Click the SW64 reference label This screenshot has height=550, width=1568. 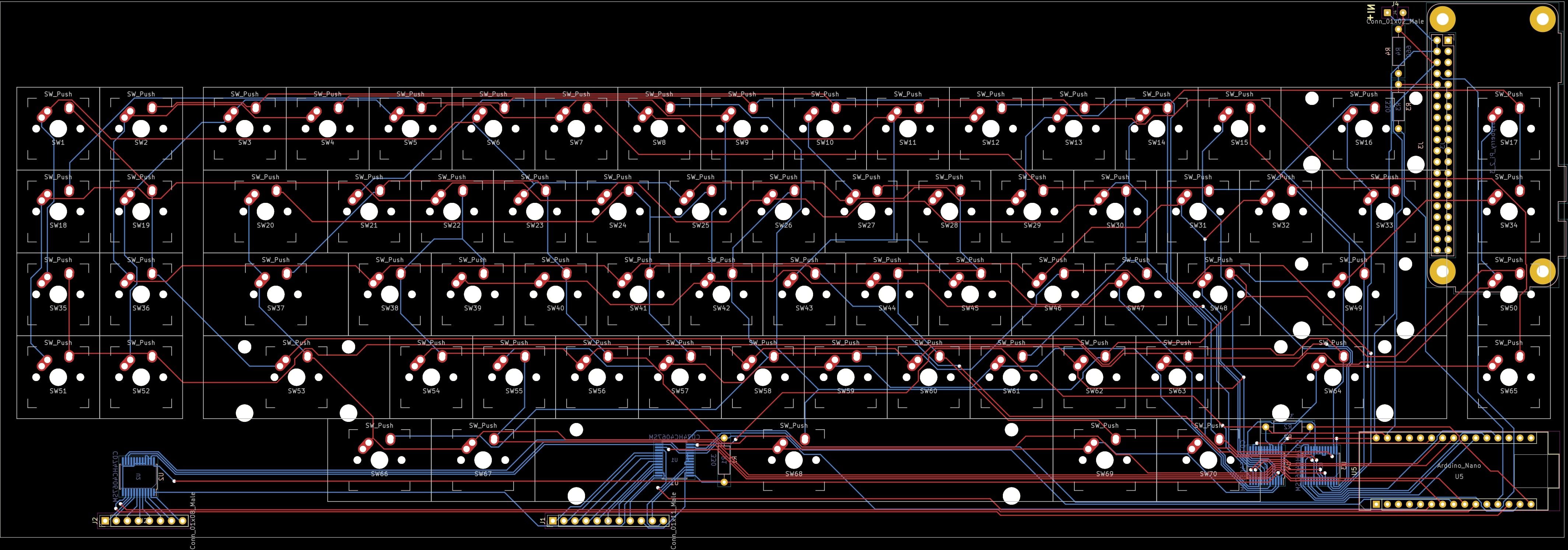[x=1333, y=391]
